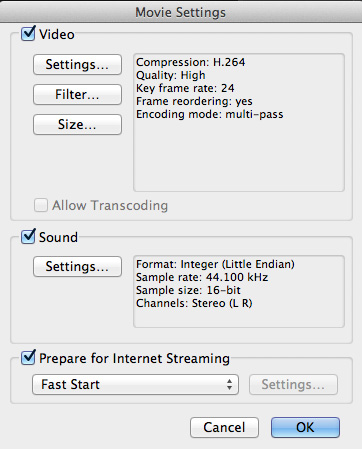Expand the Fast Start dropdown
362x449 pixels.
click(135, 384)
